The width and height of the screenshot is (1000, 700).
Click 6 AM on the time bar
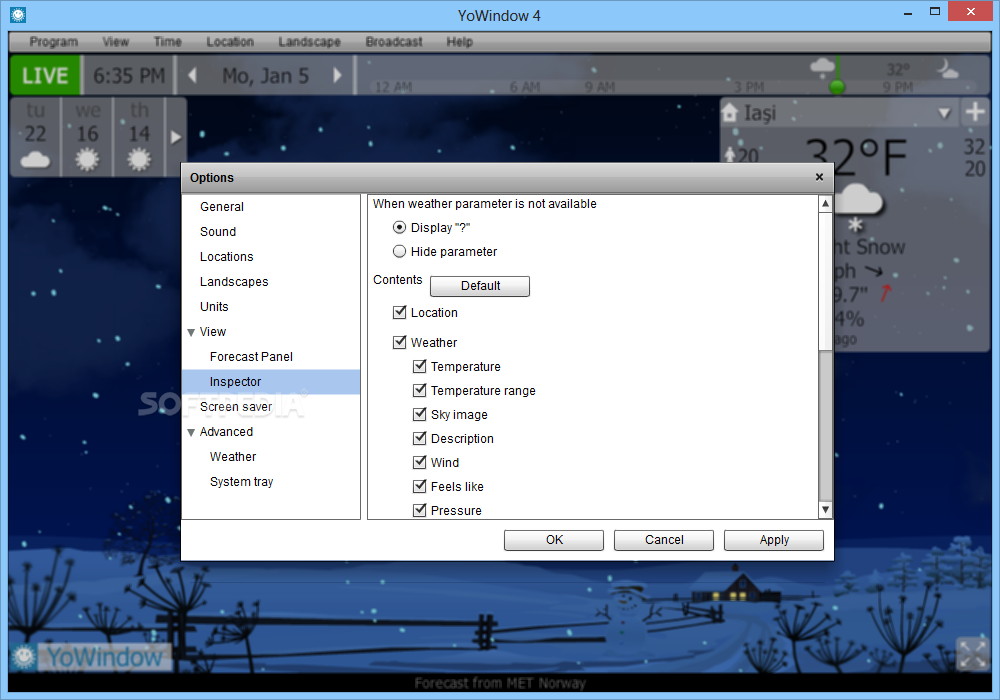(524, 87)
